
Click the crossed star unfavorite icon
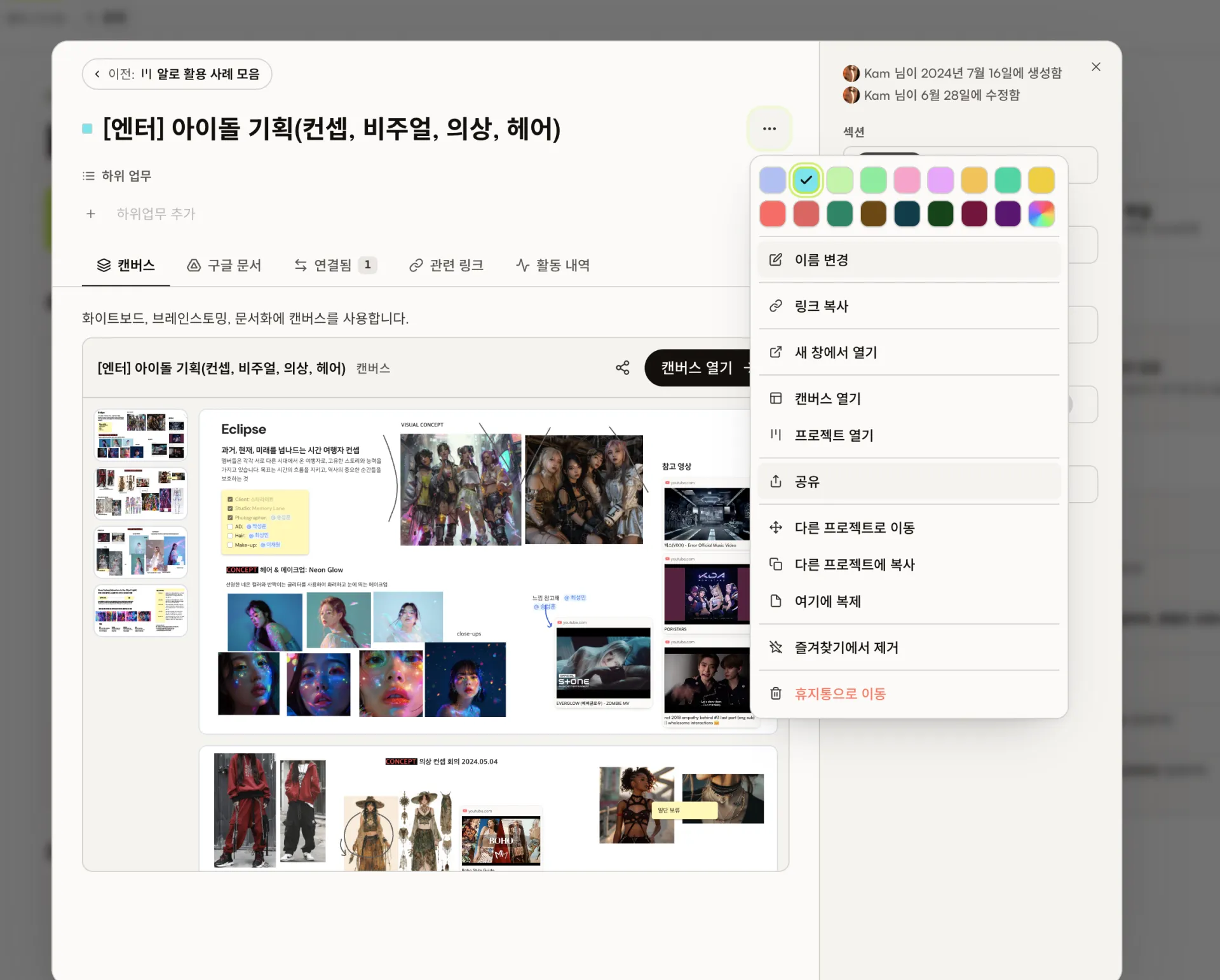tap(775, 647)
